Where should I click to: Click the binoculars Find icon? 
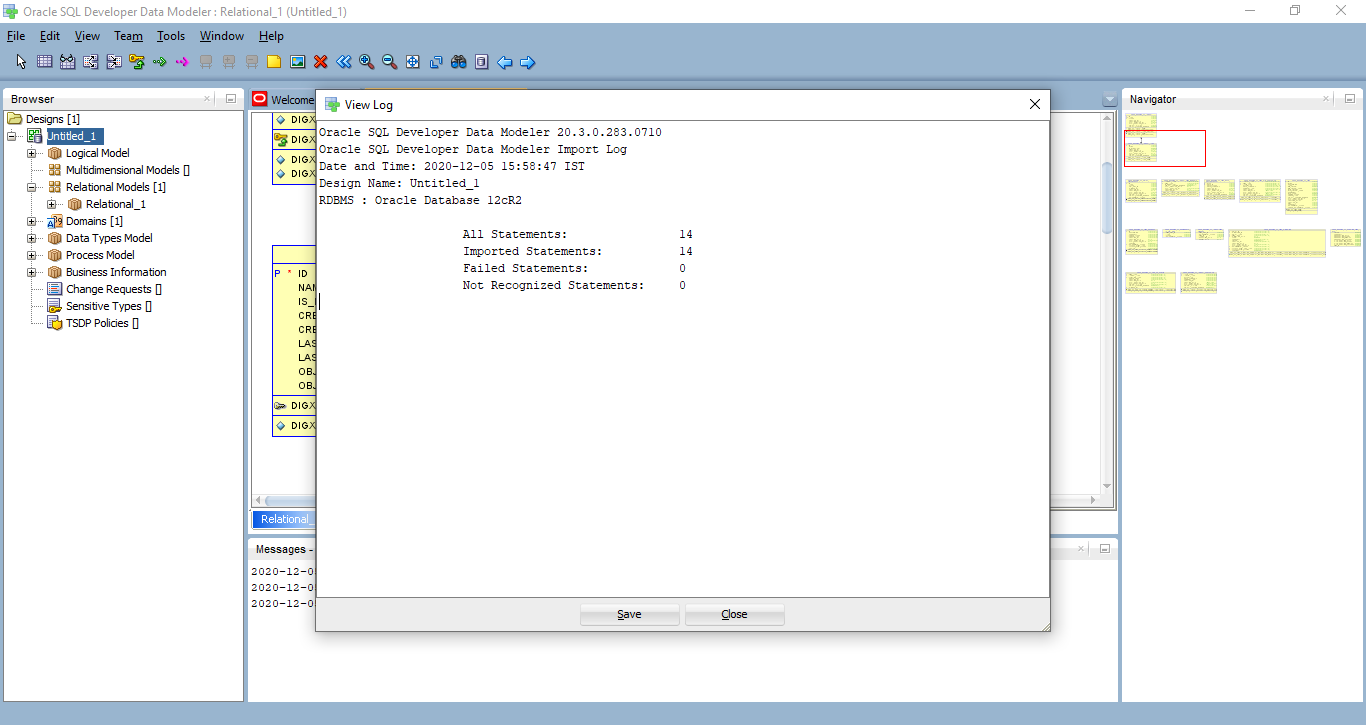point(459,62)
